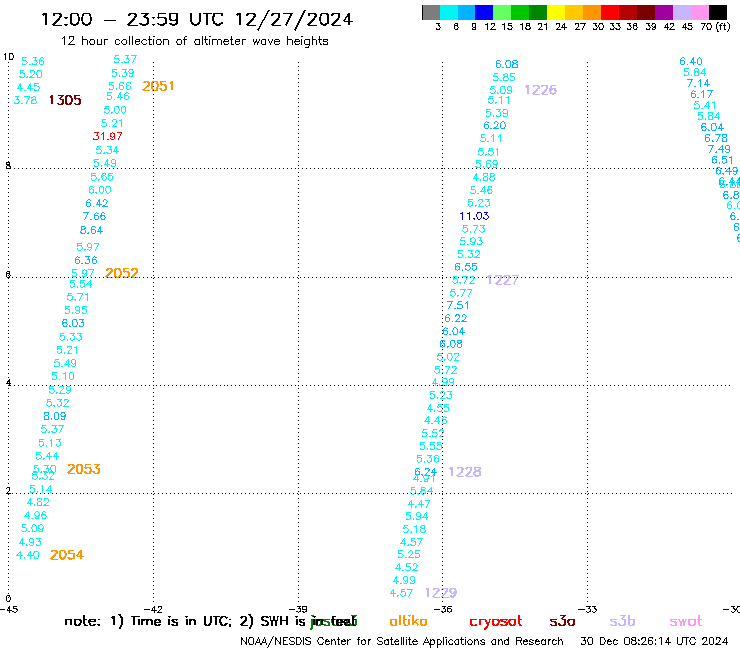Click the lavender 1227 time label
740x650 pixels.
(503, 280)
